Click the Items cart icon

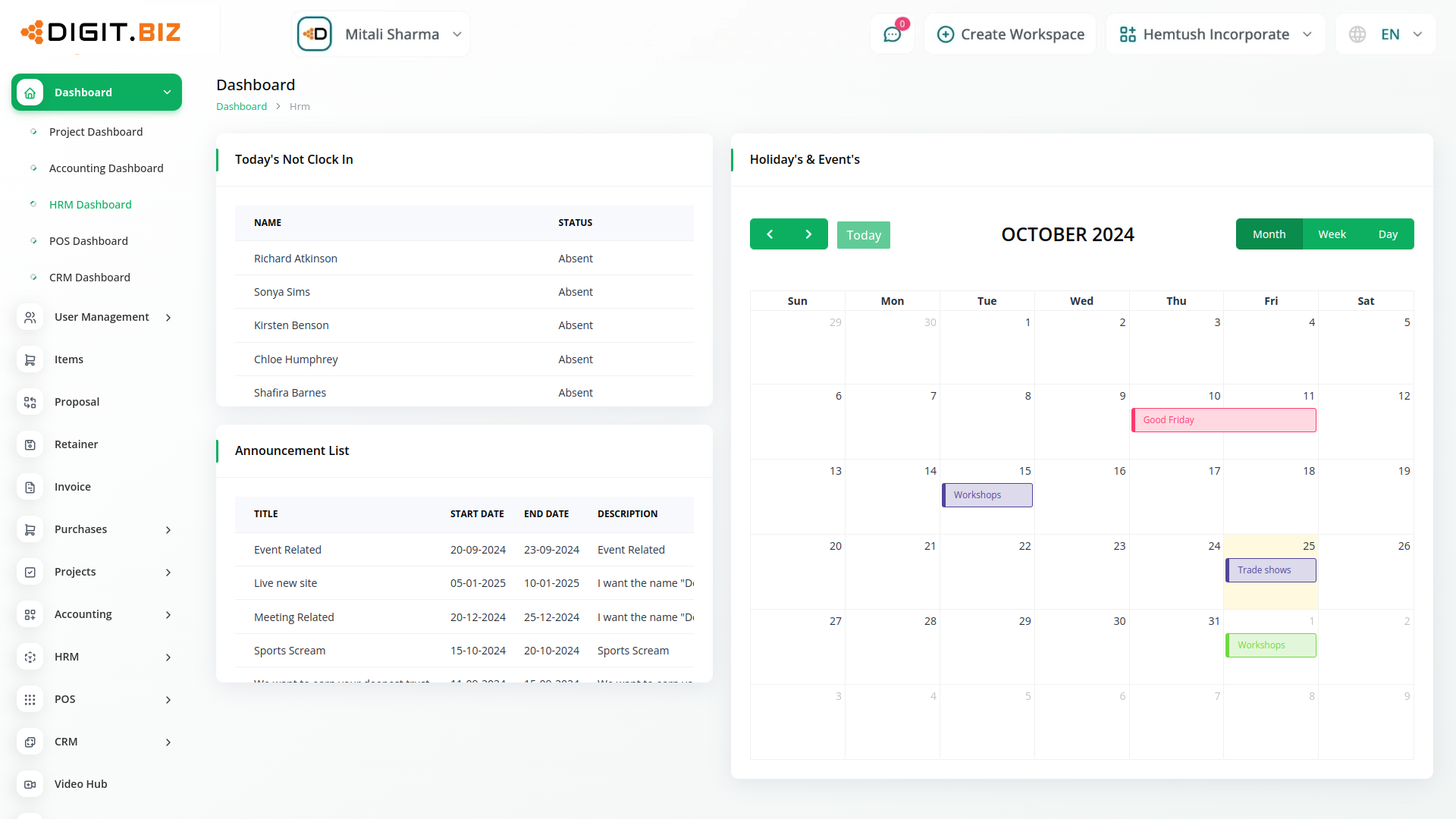click(30, 359)
